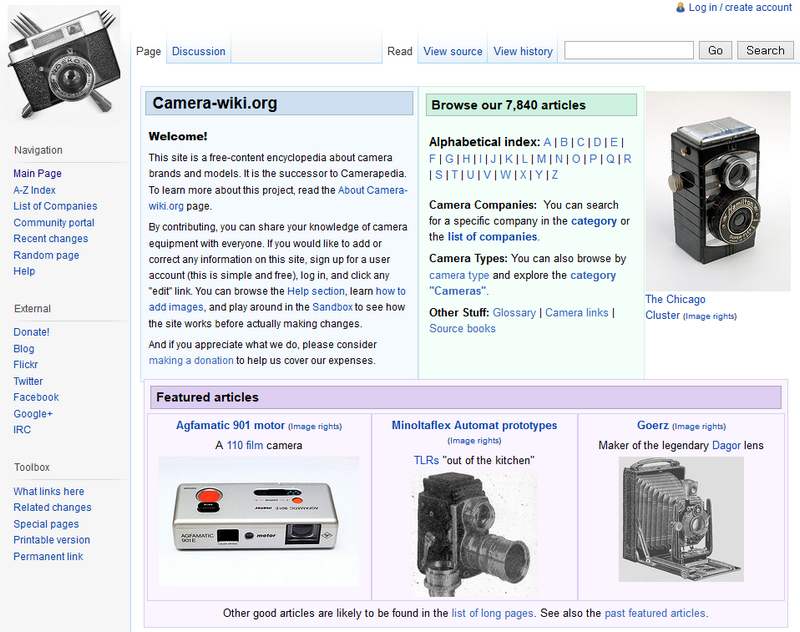The height and width of the screenshot is (632, 800).
Task: Browse alphabetical index letter R
Action: 627,159
